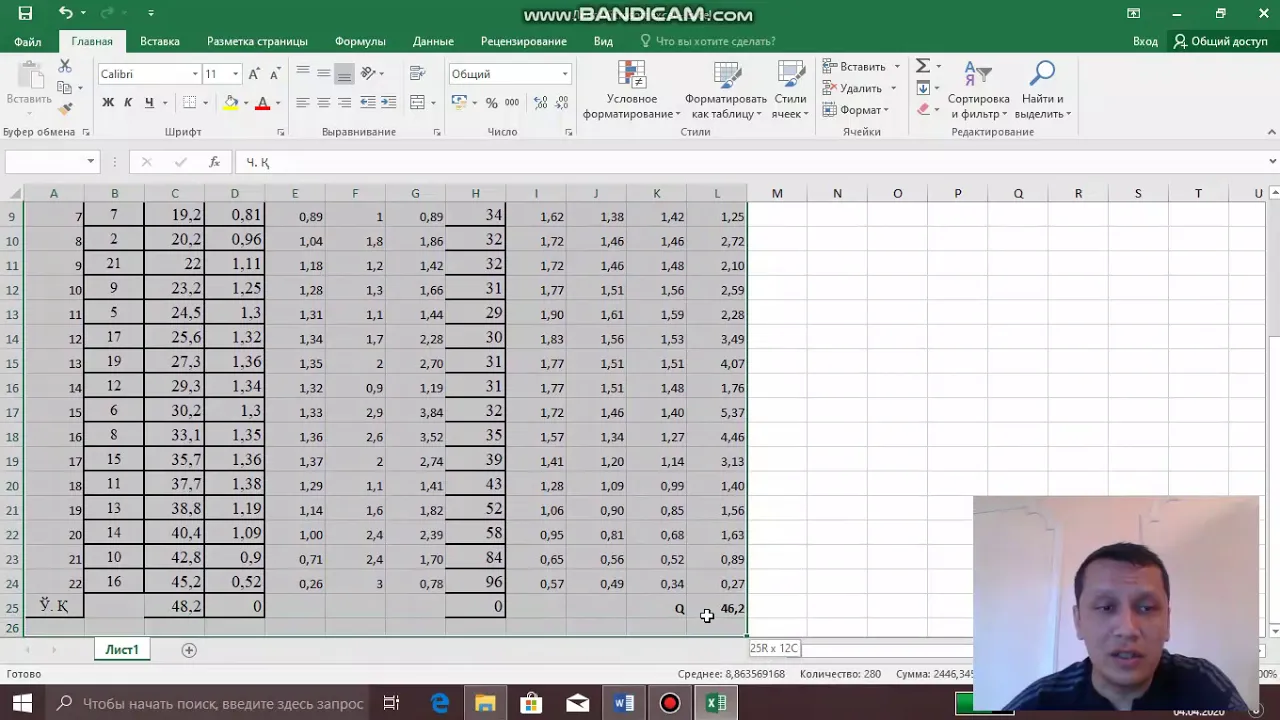Align cell text to the right

[x=344, y=103]
